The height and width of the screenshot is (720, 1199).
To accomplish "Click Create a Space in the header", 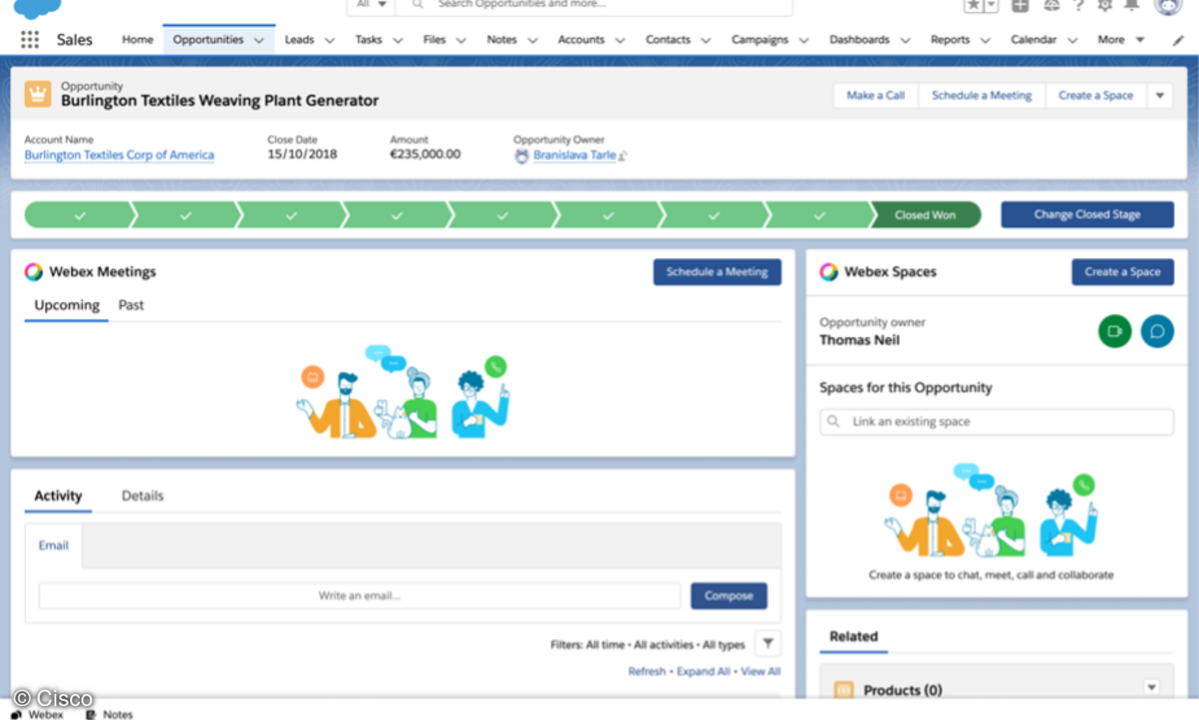I will click(x=1096, y=96).
